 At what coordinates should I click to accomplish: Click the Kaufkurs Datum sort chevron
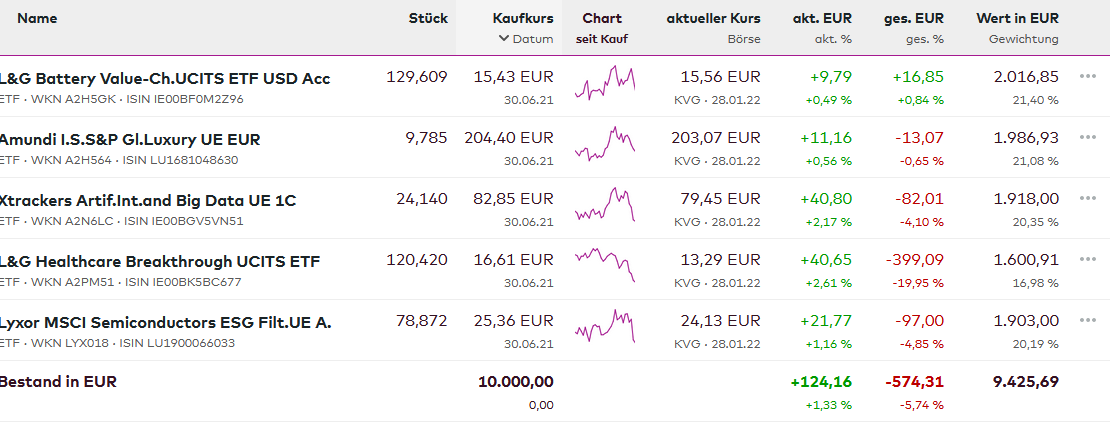[503, 39]
